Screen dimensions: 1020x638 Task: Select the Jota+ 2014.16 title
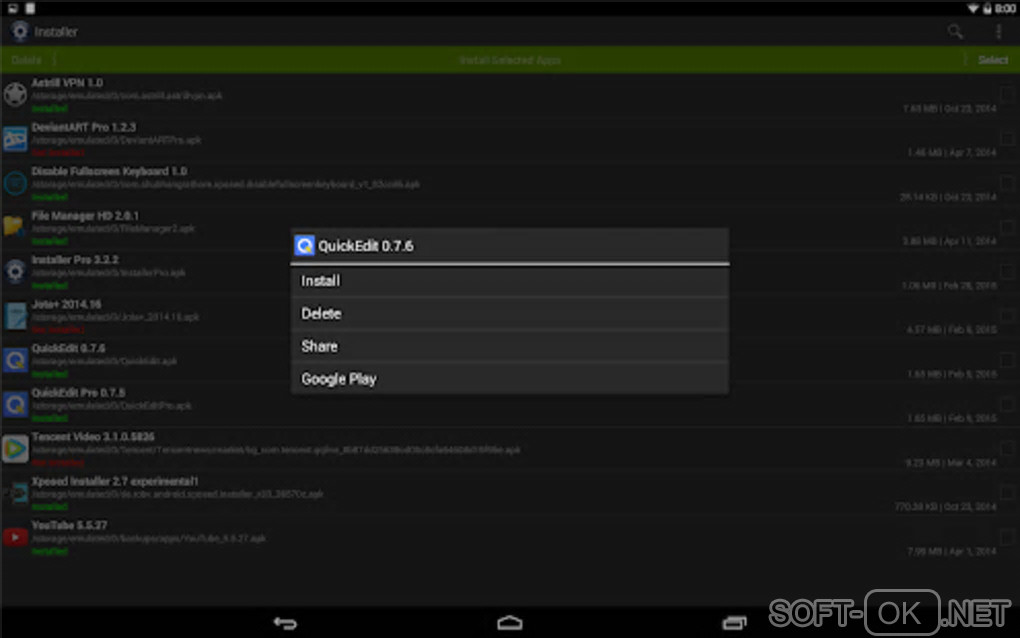pos(66,304)
